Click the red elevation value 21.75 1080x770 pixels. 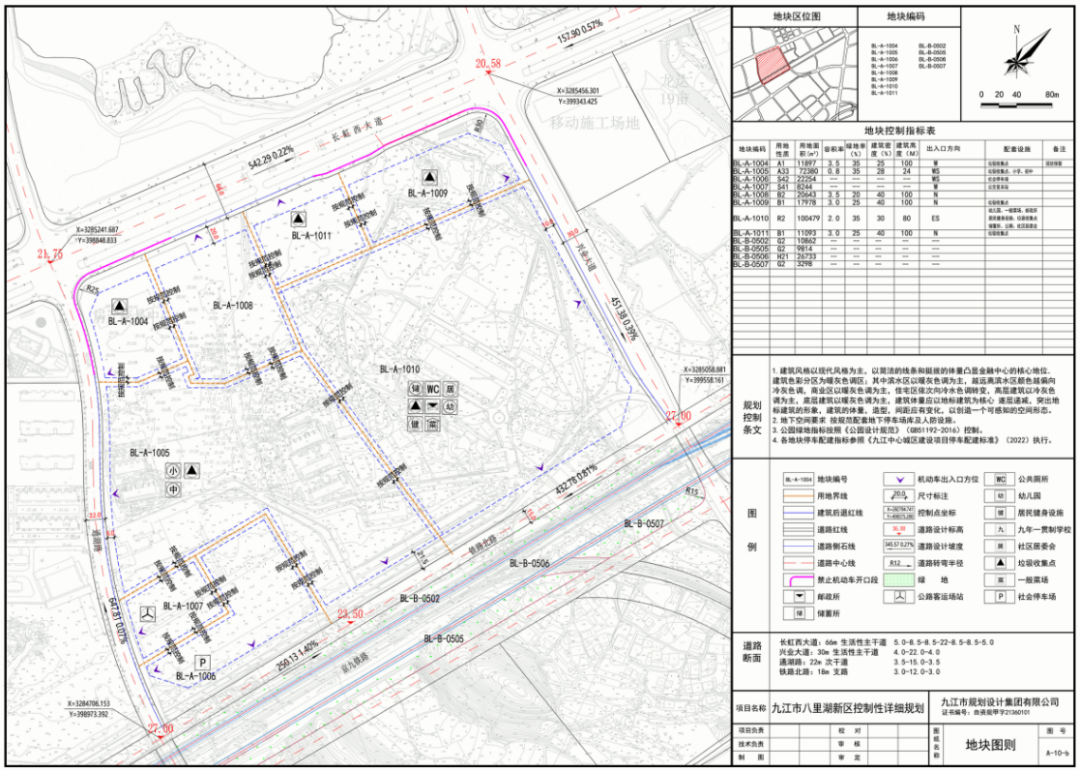pos(52,254)
